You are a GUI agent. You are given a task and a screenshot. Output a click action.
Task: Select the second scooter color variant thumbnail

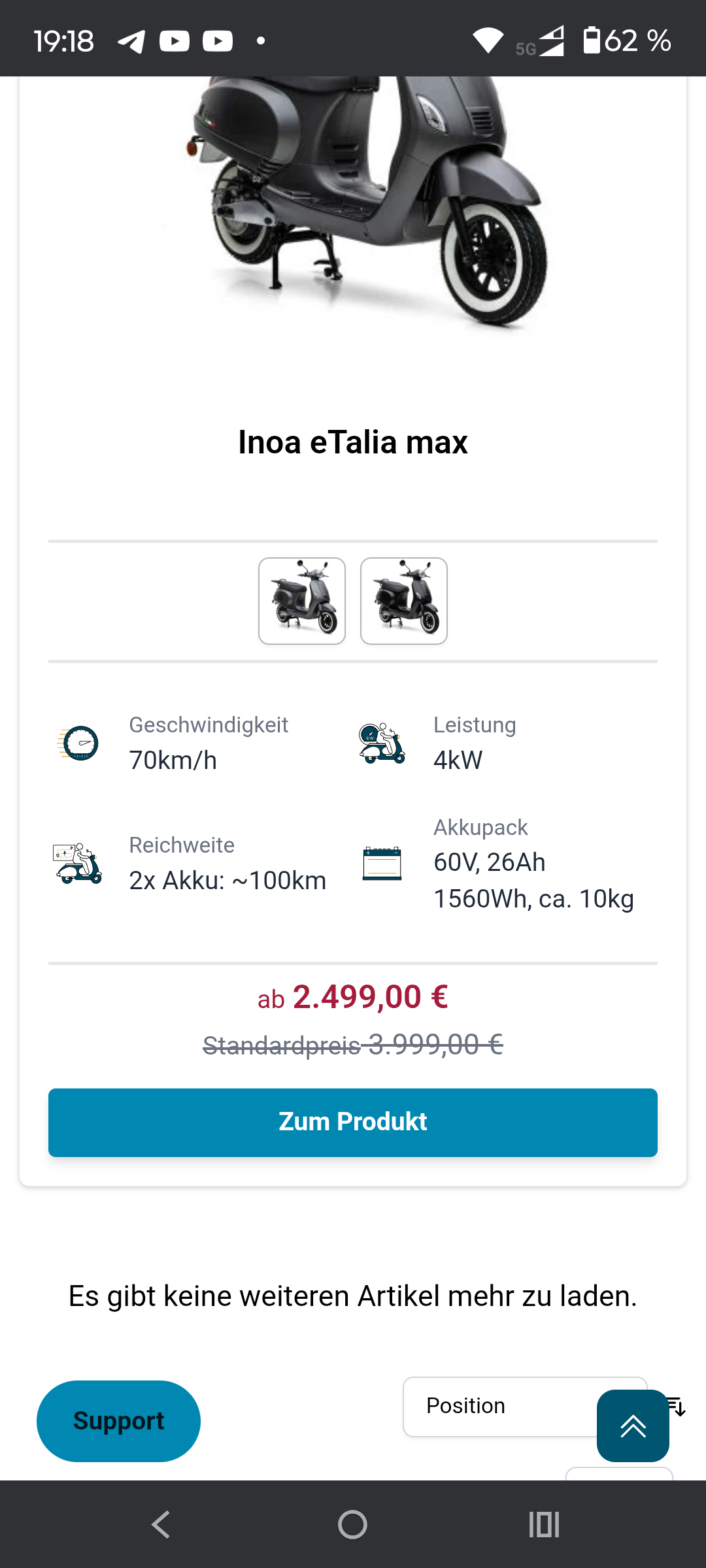(x=404, y=601)
